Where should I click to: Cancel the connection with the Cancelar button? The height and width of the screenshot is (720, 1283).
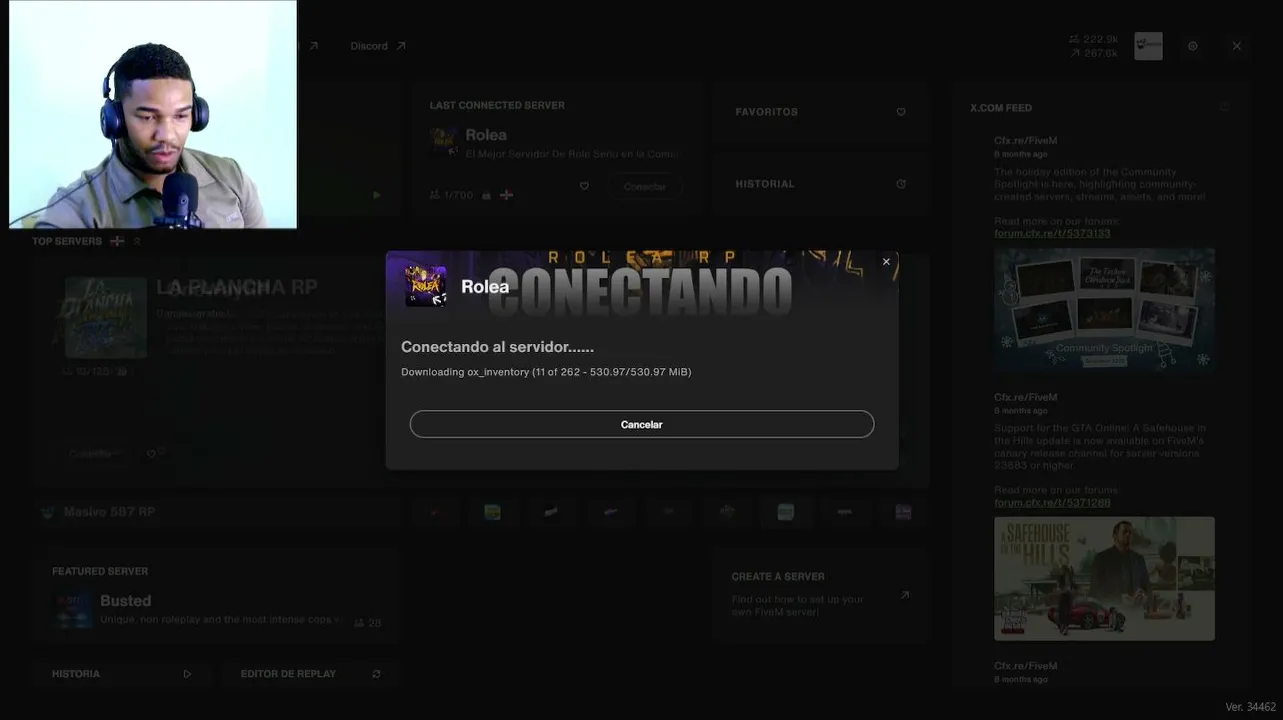(x=642, y=424)
